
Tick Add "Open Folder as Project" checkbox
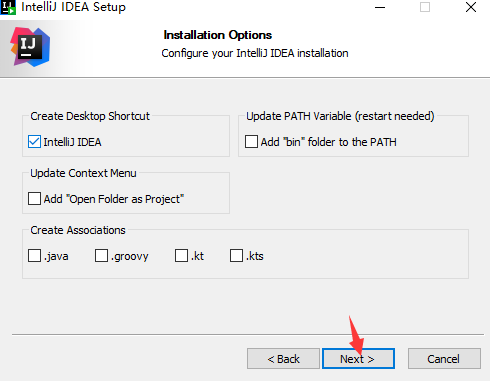click(34, 199)
